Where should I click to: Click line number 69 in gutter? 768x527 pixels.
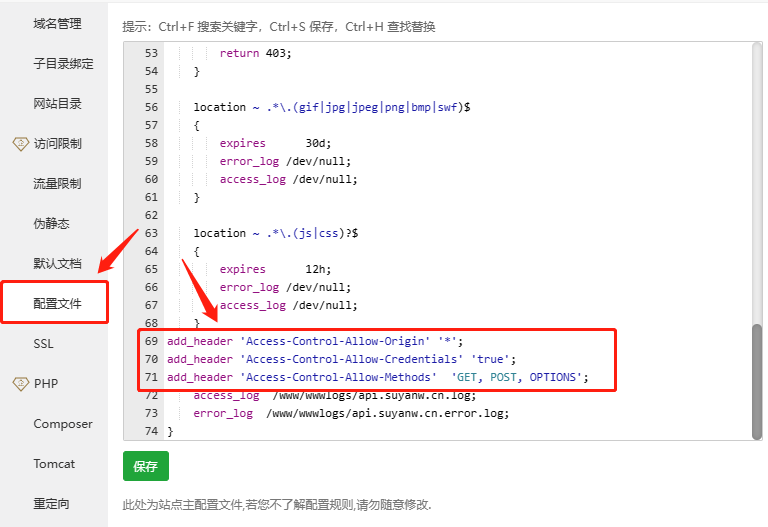[151, 341]
